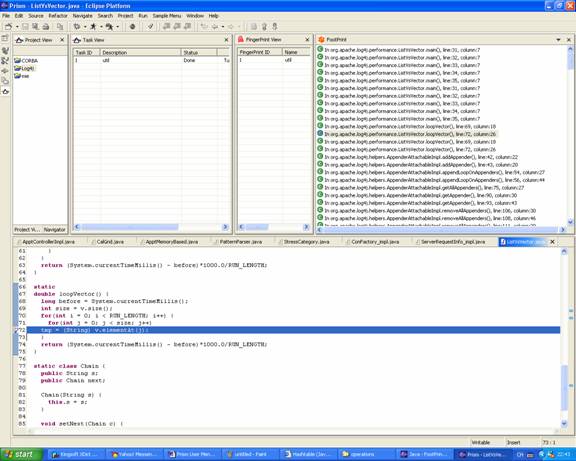Image resolution: width=576 pixels, height=461 pixels.
Task: Click the Writable status bar field
Action: [480, 442]
